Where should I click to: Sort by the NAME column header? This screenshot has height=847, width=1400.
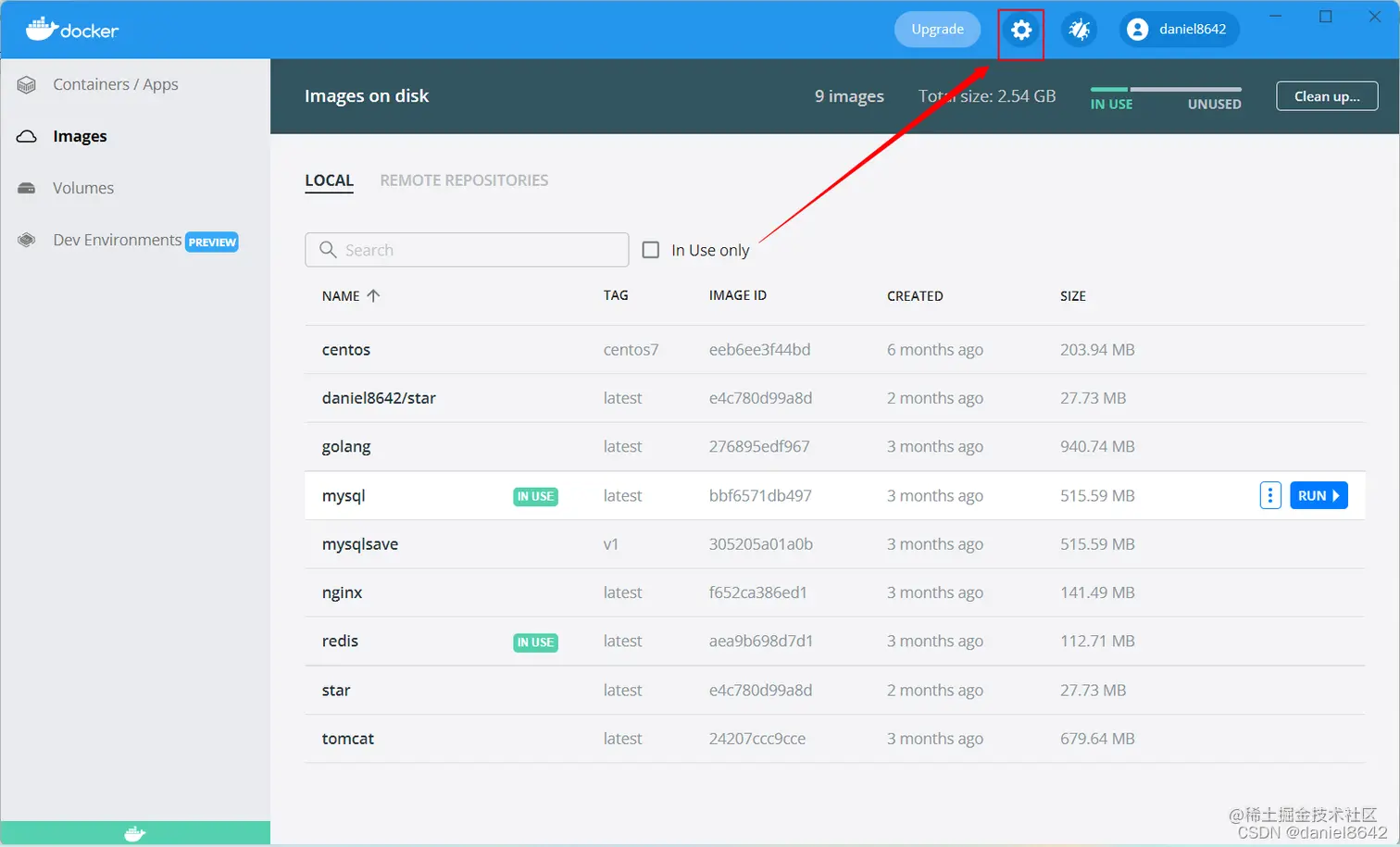click(x=341, y=296)
